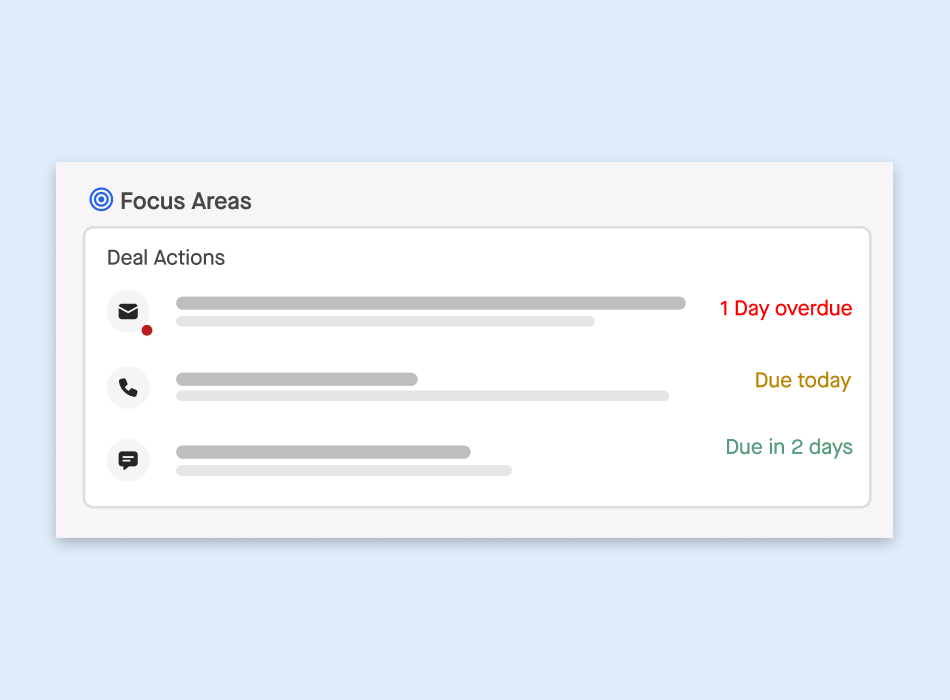This screenshot has width=950, height=700.
Task: Open the phone action's title placeholder line
Action: point(297,379)
